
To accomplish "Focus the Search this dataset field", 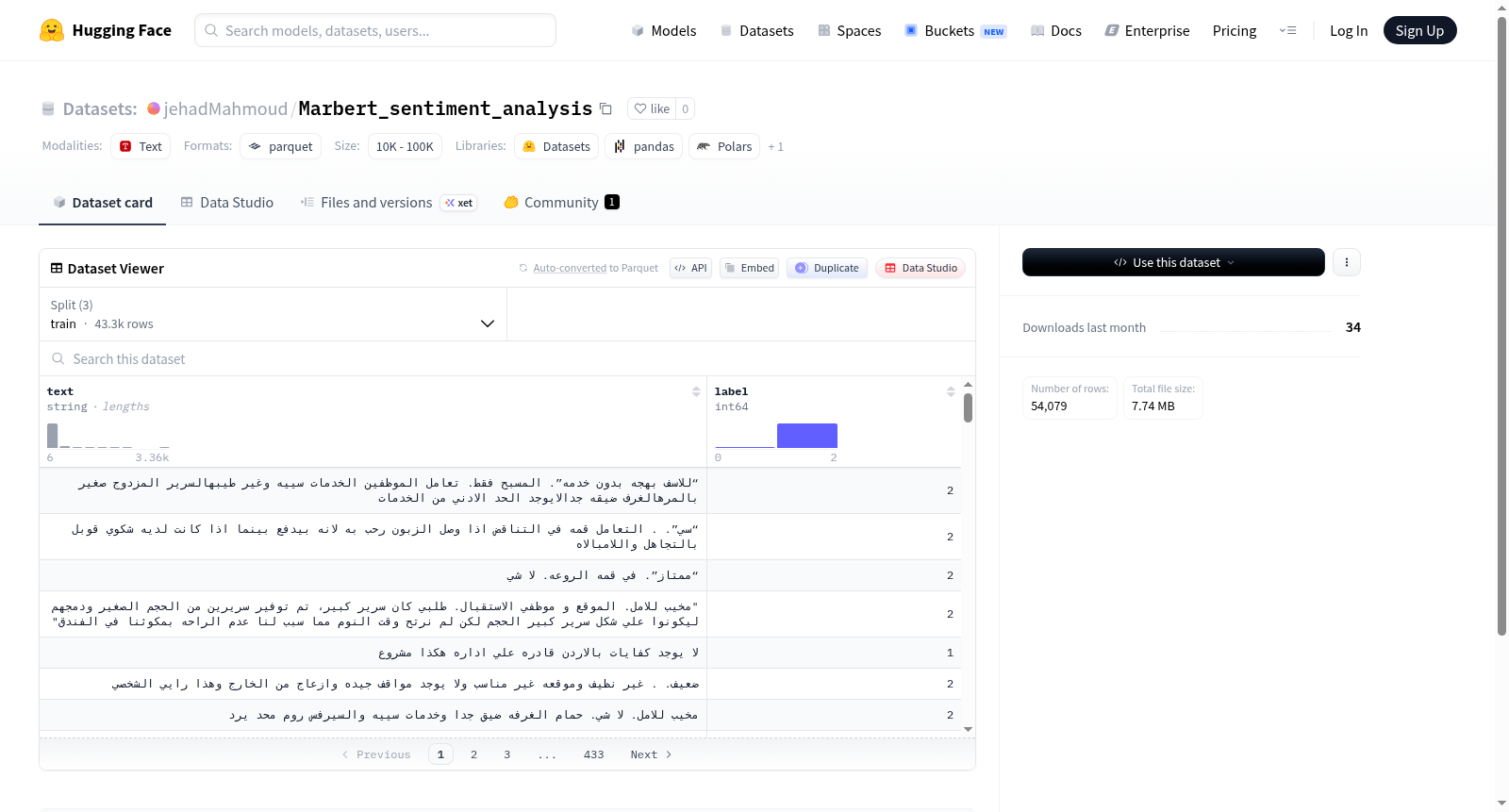I will coord(507,358).
